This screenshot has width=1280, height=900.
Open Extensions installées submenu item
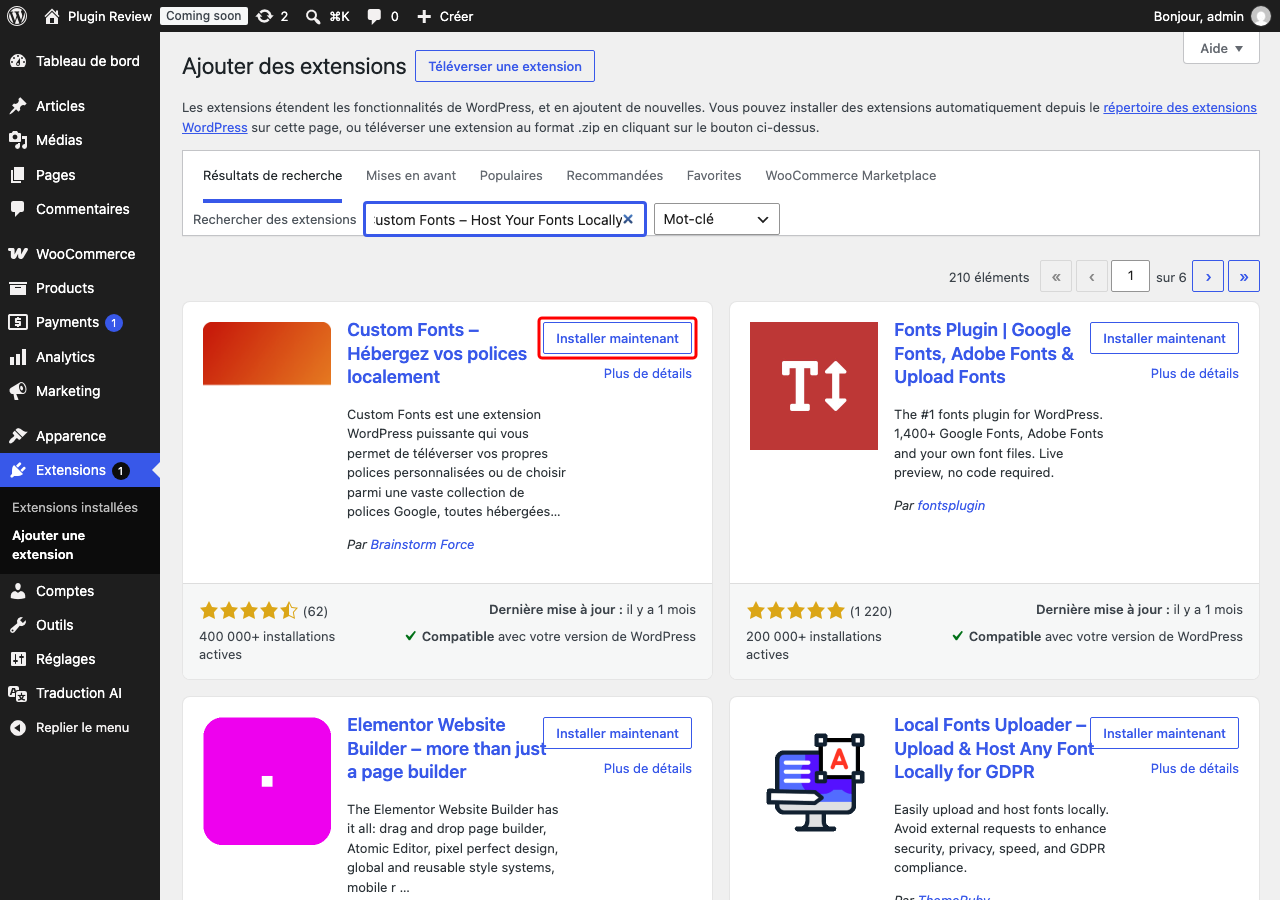click(x=75, y=507)
